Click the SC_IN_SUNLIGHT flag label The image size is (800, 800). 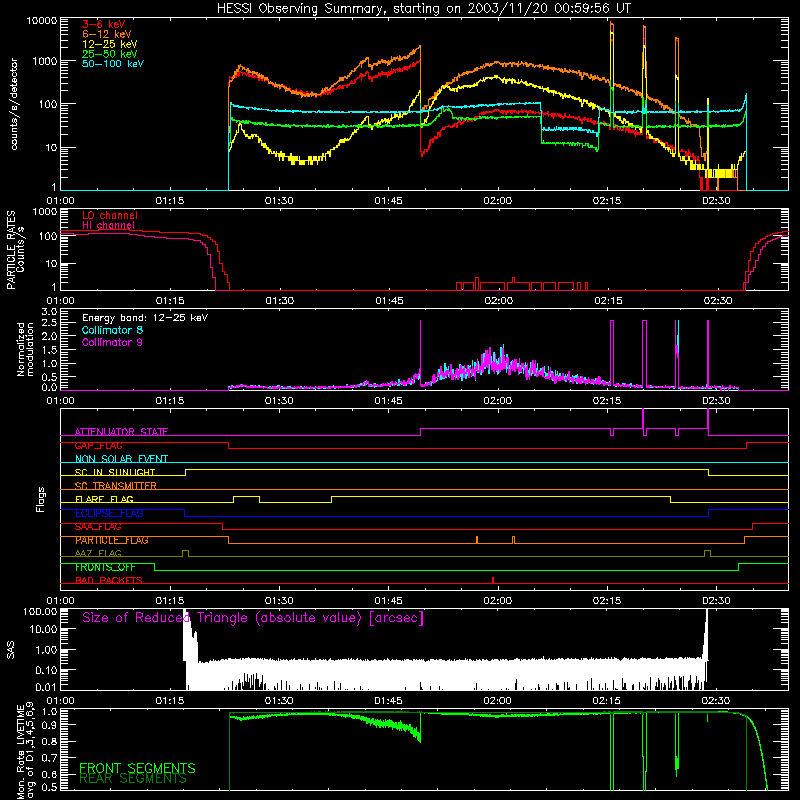pyautogui.click(x=115, y=472)
